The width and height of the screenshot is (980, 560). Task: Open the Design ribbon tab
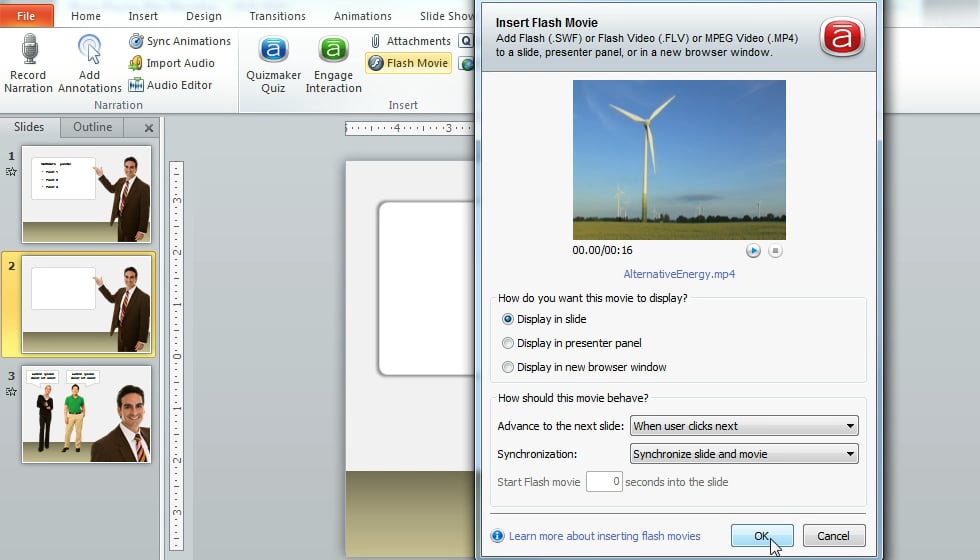(x=204, y=16)
